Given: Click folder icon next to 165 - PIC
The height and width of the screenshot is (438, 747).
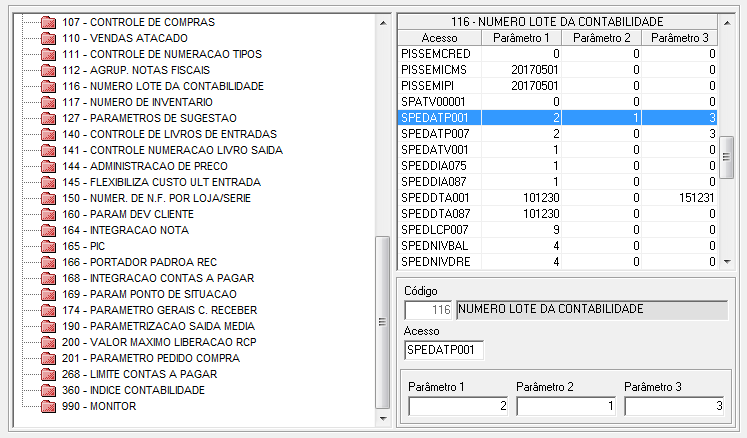Looking at the screenshot, I should (48, 246).
